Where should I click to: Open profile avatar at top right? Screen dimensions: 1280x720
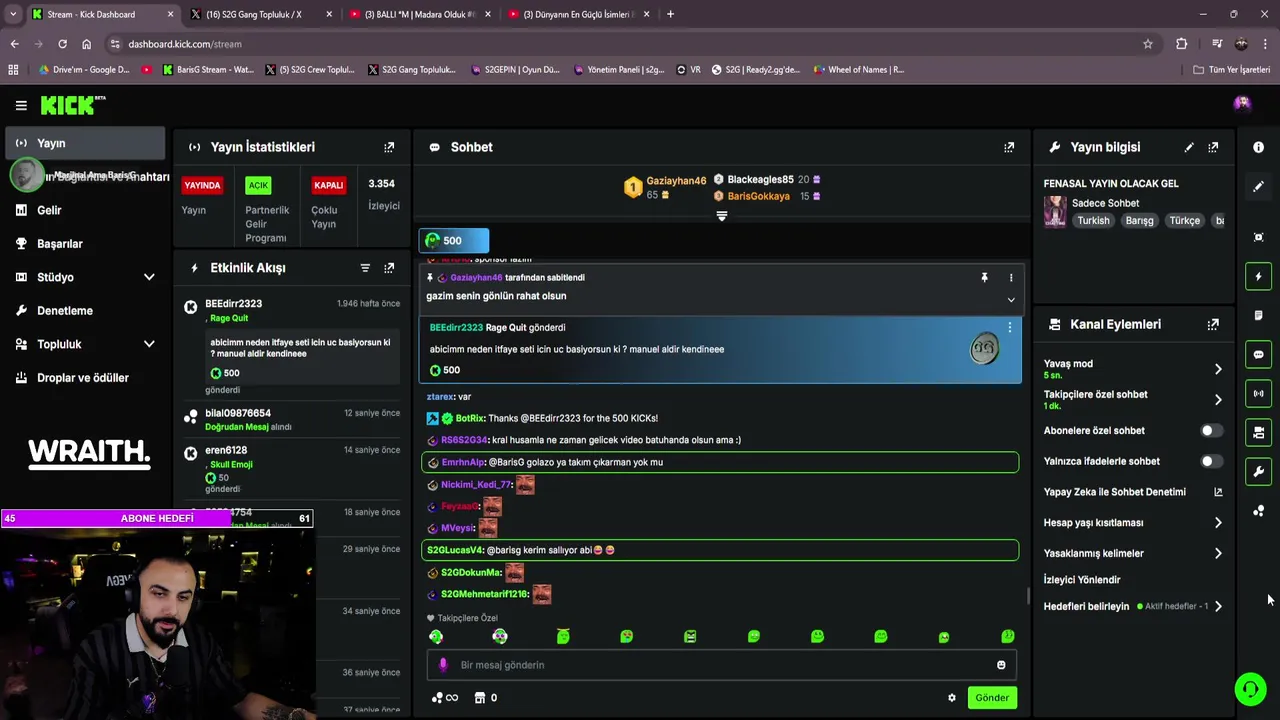tap(1242, 103)
